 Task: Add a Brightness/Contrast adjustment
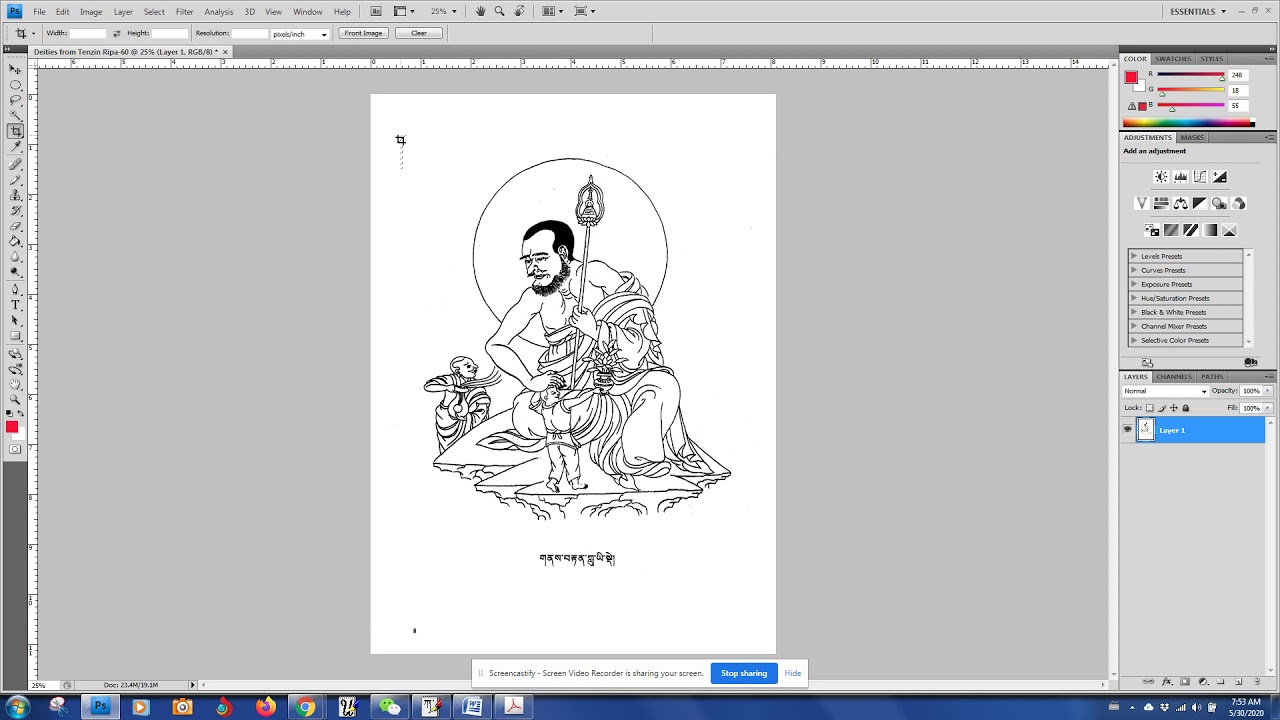(x=1161, y=177)
